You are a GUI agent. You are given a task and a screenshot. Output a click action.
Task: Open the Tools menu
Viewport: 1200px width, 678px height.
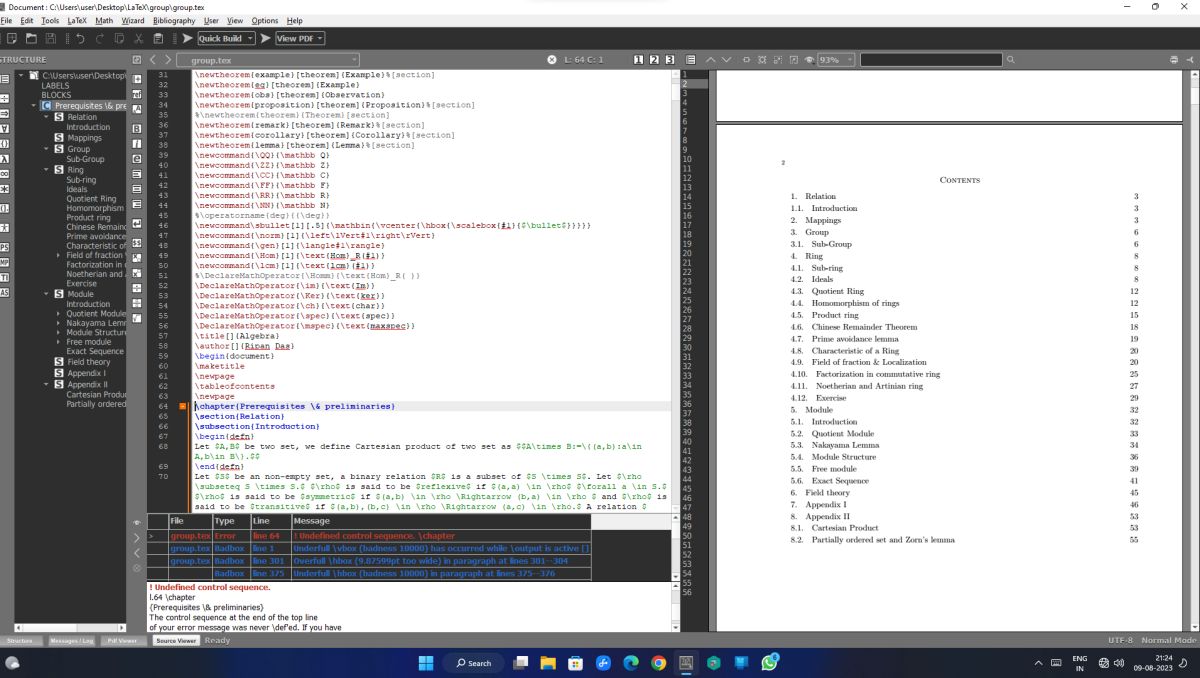(50, 20)
